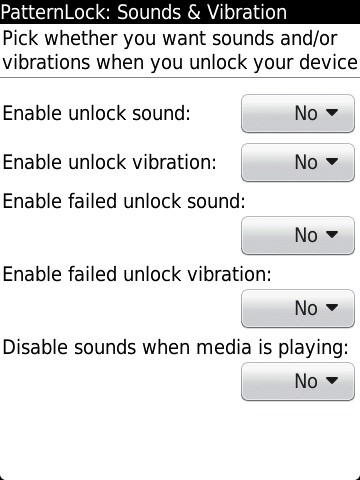Select the Enable failed unlock sound label
360x480 pixels.
click(x=124, y=201)
